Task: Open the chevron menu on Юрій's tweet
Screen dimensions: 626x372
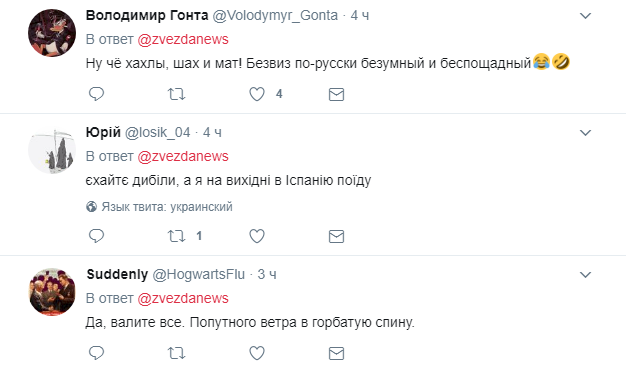Action: tap(585, 133)
